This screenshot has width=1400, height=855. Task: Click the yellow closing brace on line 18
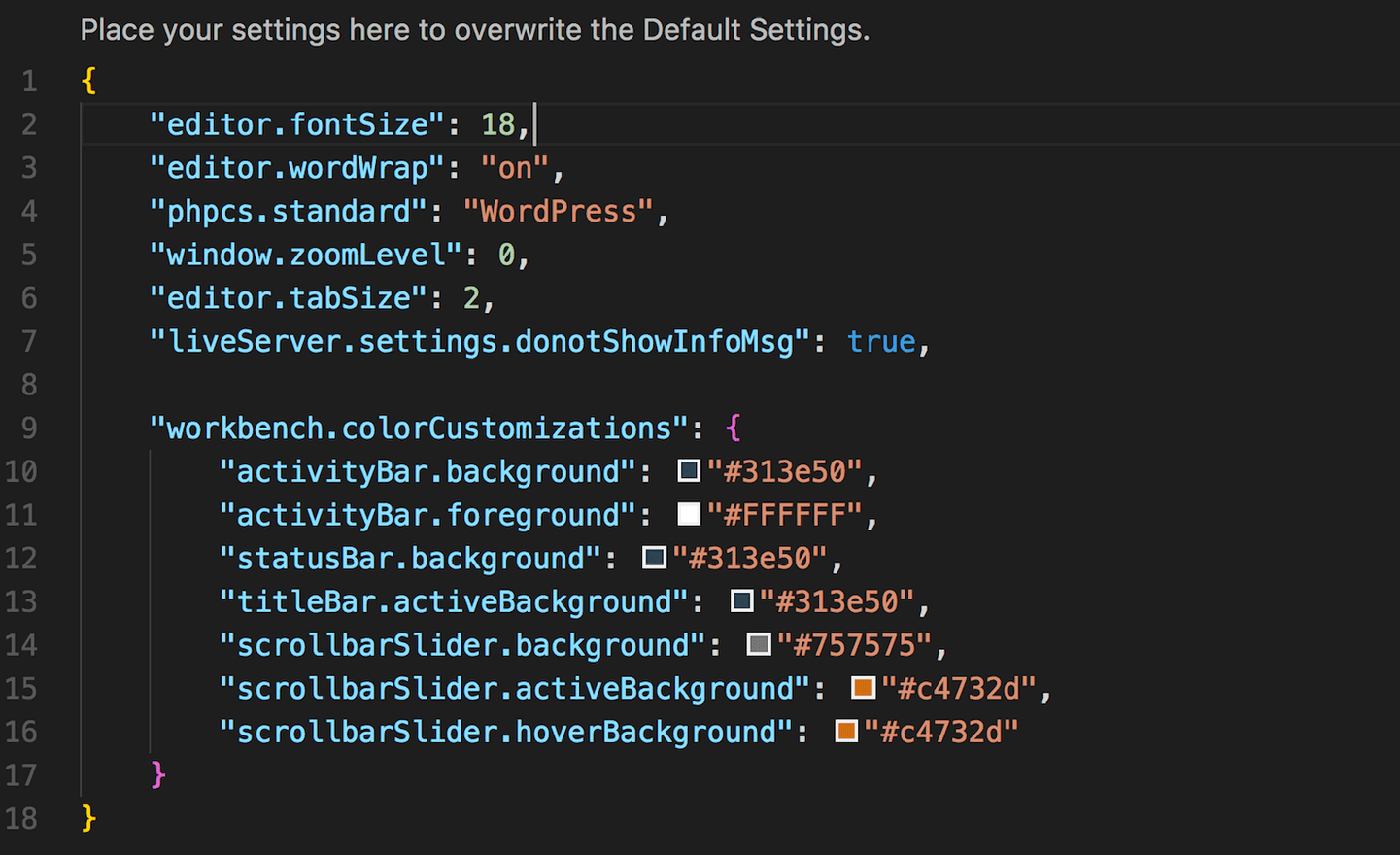88,818
